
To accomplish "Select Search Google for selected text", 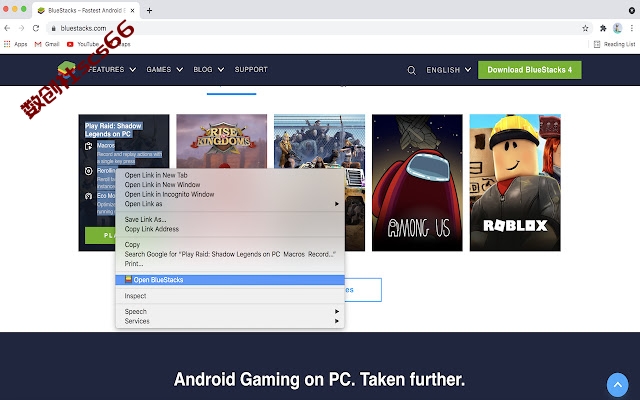I will (230, 254).
